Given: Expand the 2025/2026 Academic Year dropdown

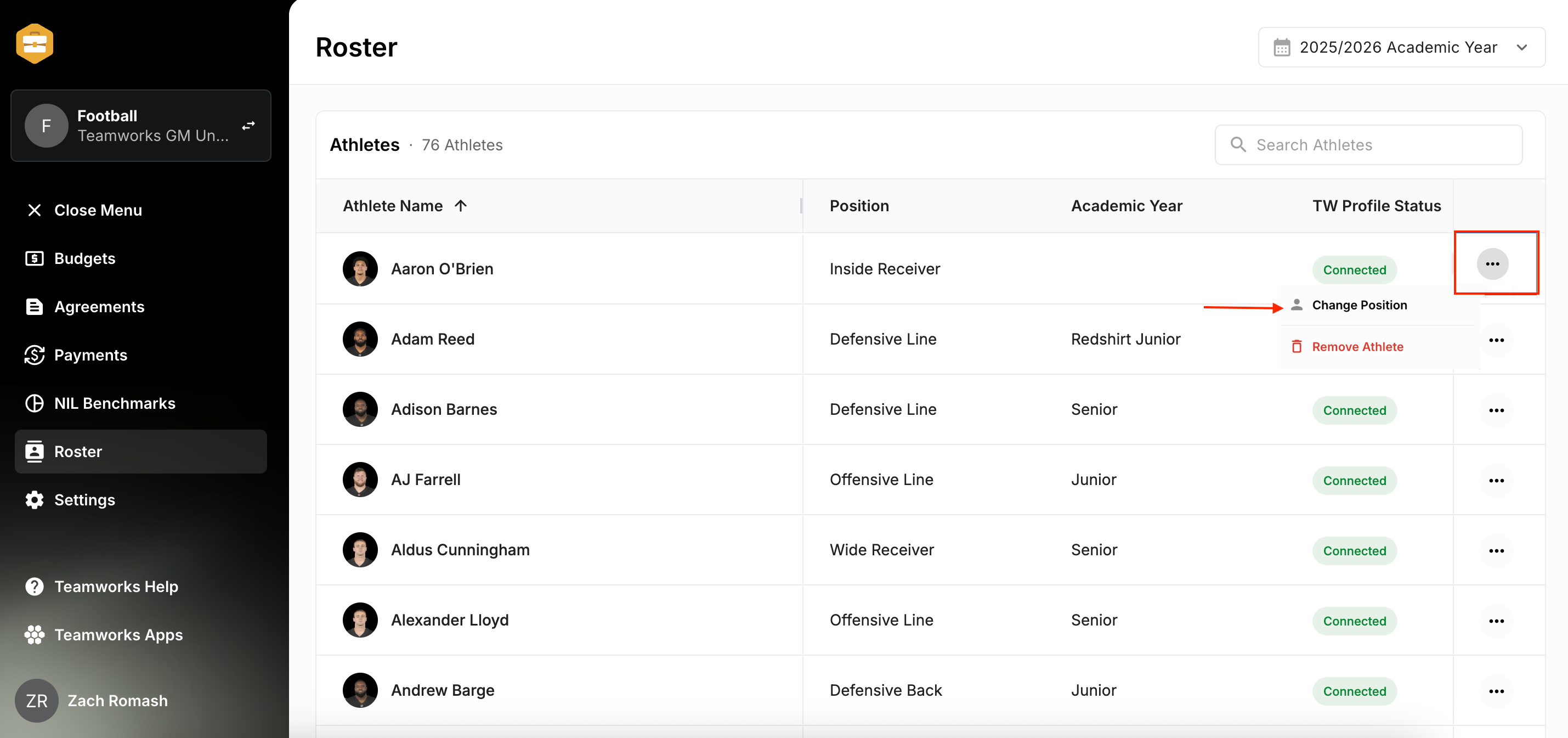Looking at the screenshot, I should click(x=1401, y=47).
